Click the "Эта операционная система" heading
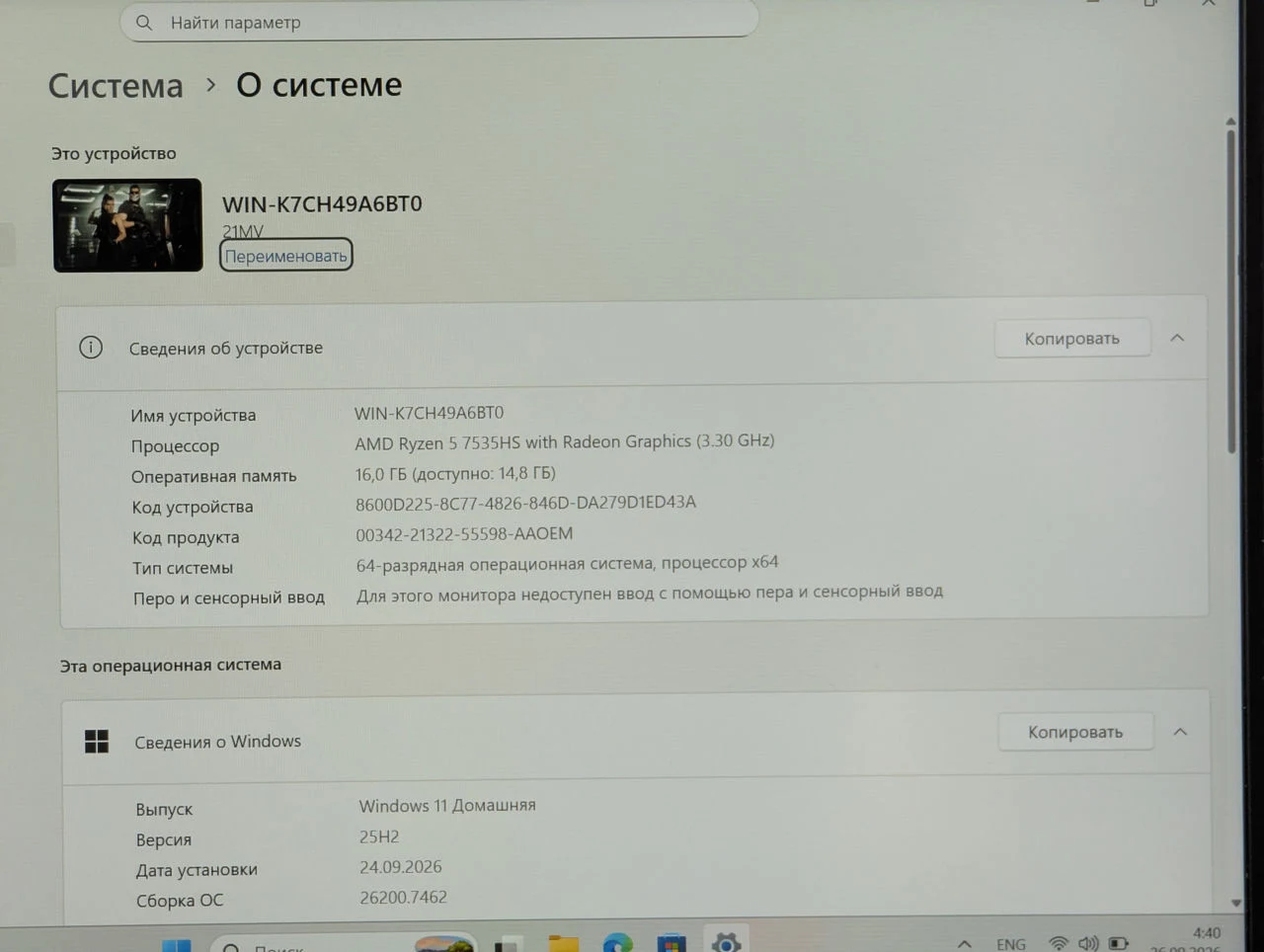 point(171,666)
